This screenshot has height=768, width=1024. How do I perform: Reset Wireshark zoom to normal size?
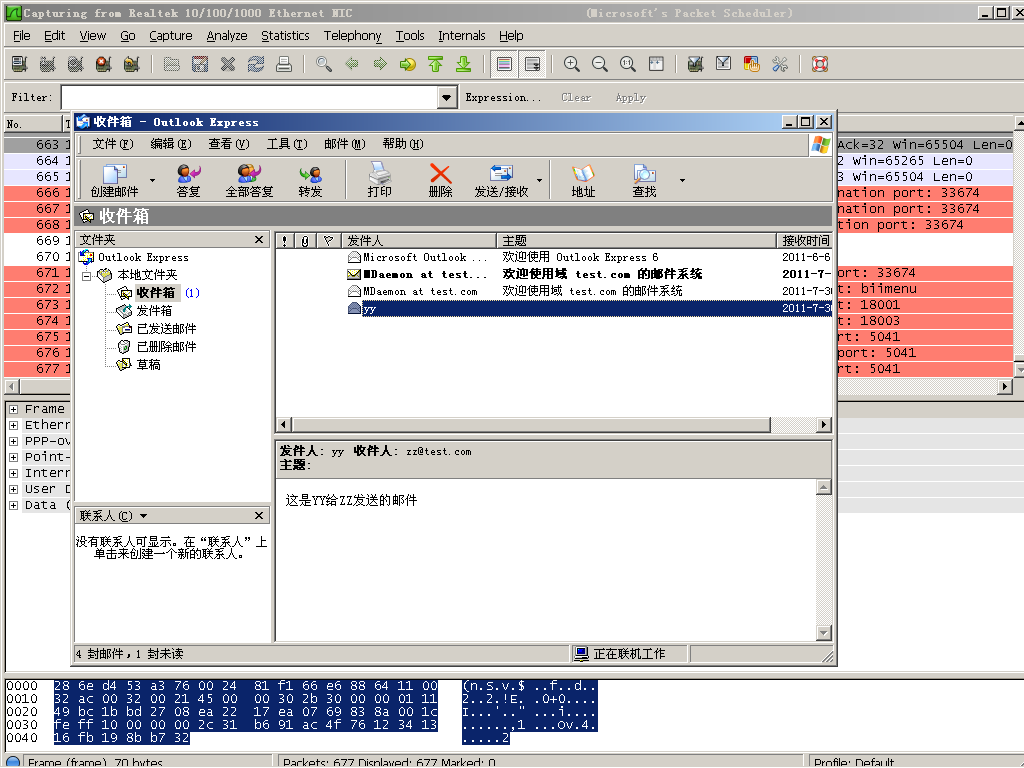point(628,64)
